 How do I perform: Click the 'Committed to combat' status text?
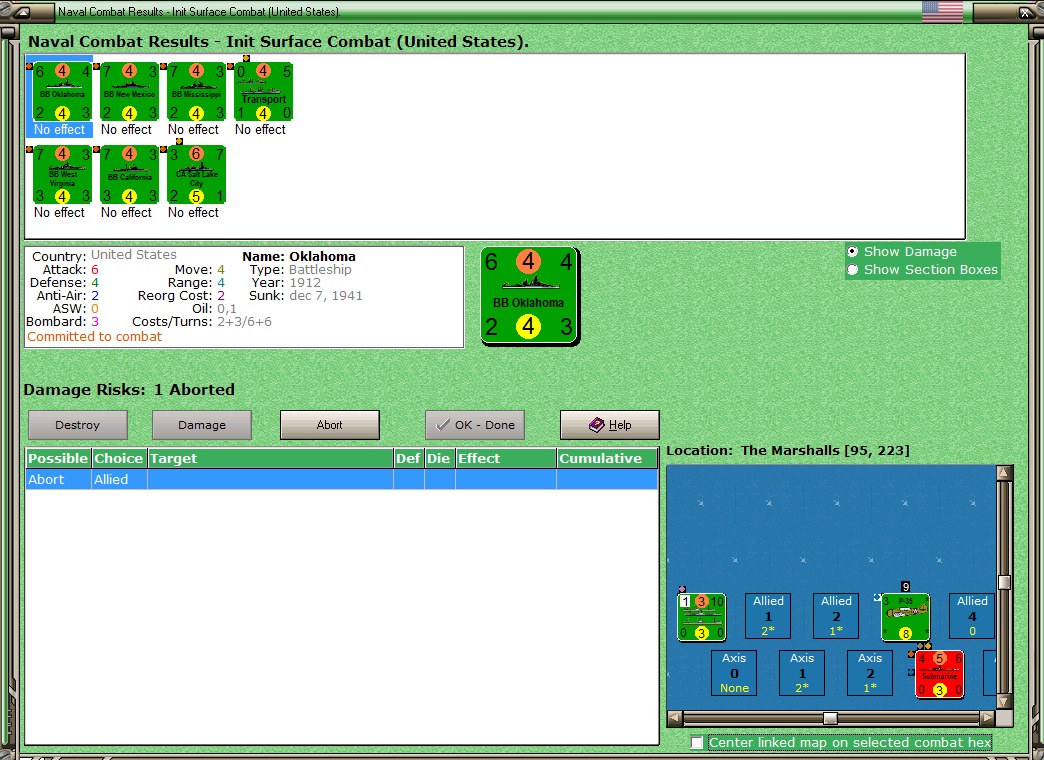coord(94,336)
